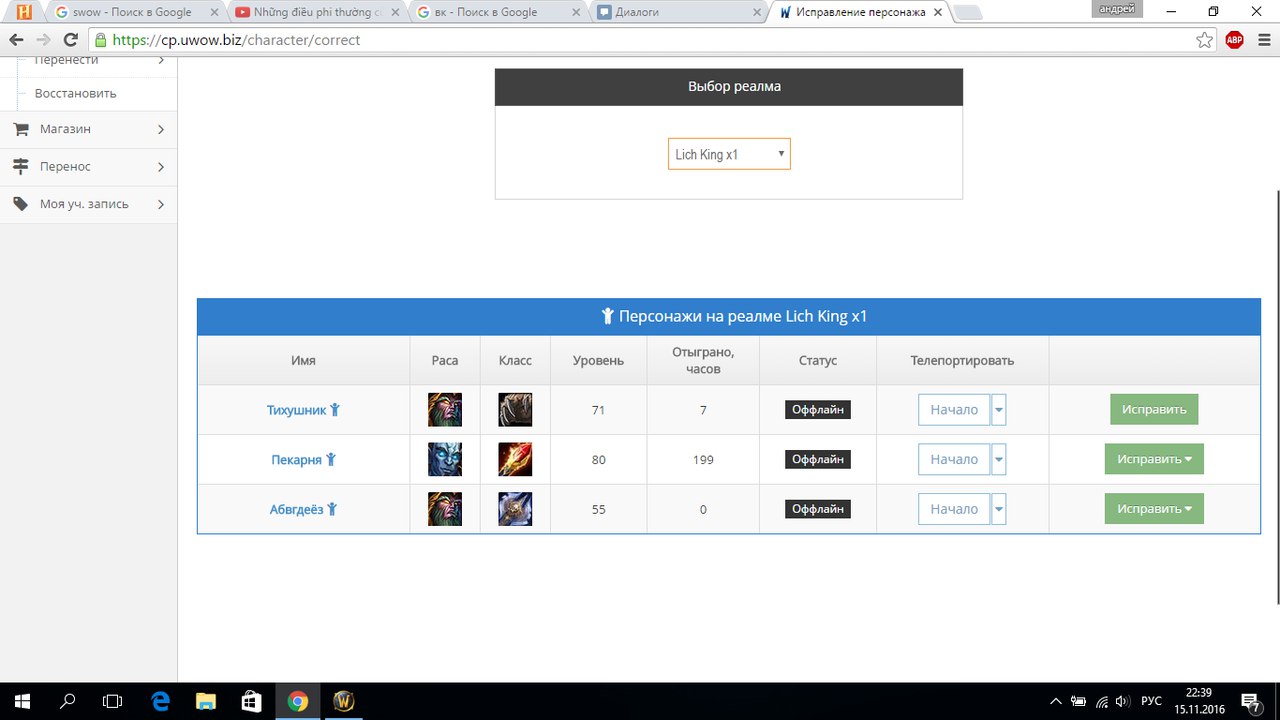Show hidden system tray icons
This screenshot has width=1280, height=720.
1056,701
